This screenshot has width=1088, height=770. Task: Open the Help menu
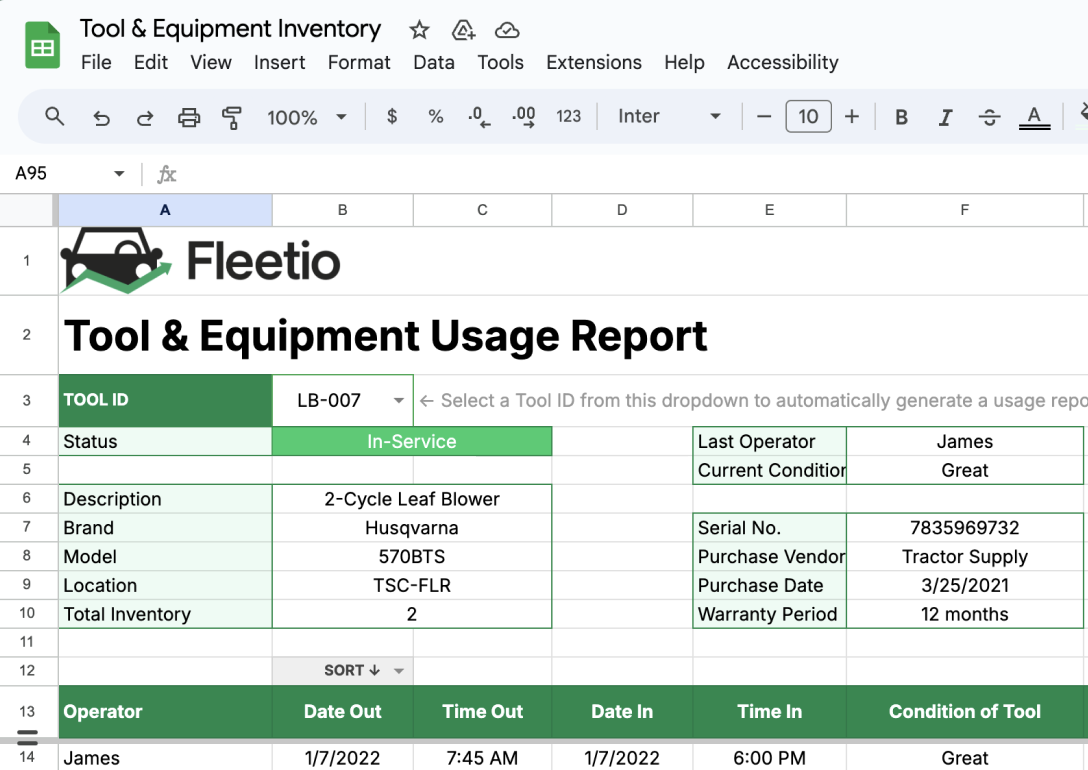(x=684, y=62)
